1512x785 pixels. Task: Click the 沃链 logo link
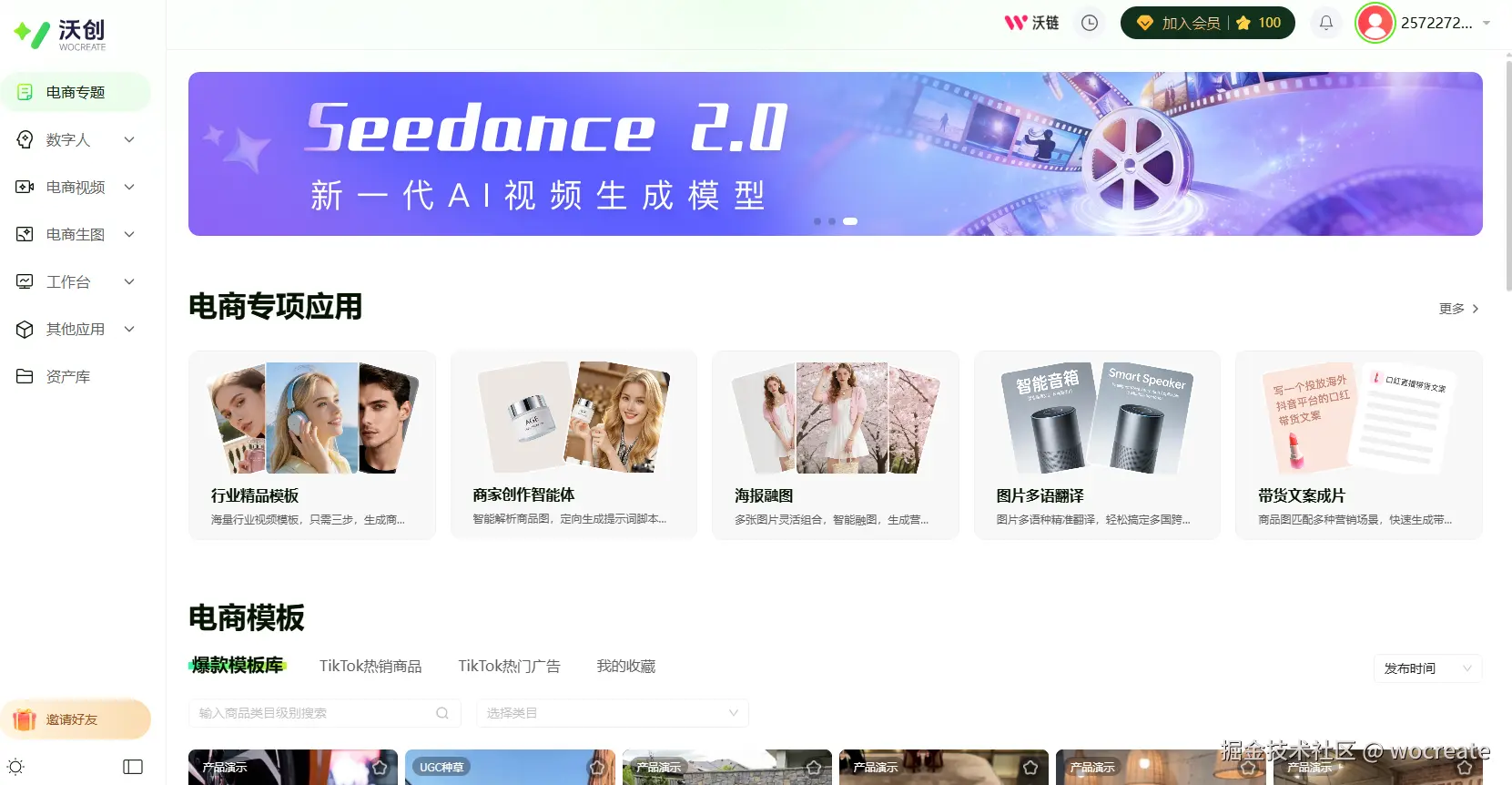tap(1032, 23)
